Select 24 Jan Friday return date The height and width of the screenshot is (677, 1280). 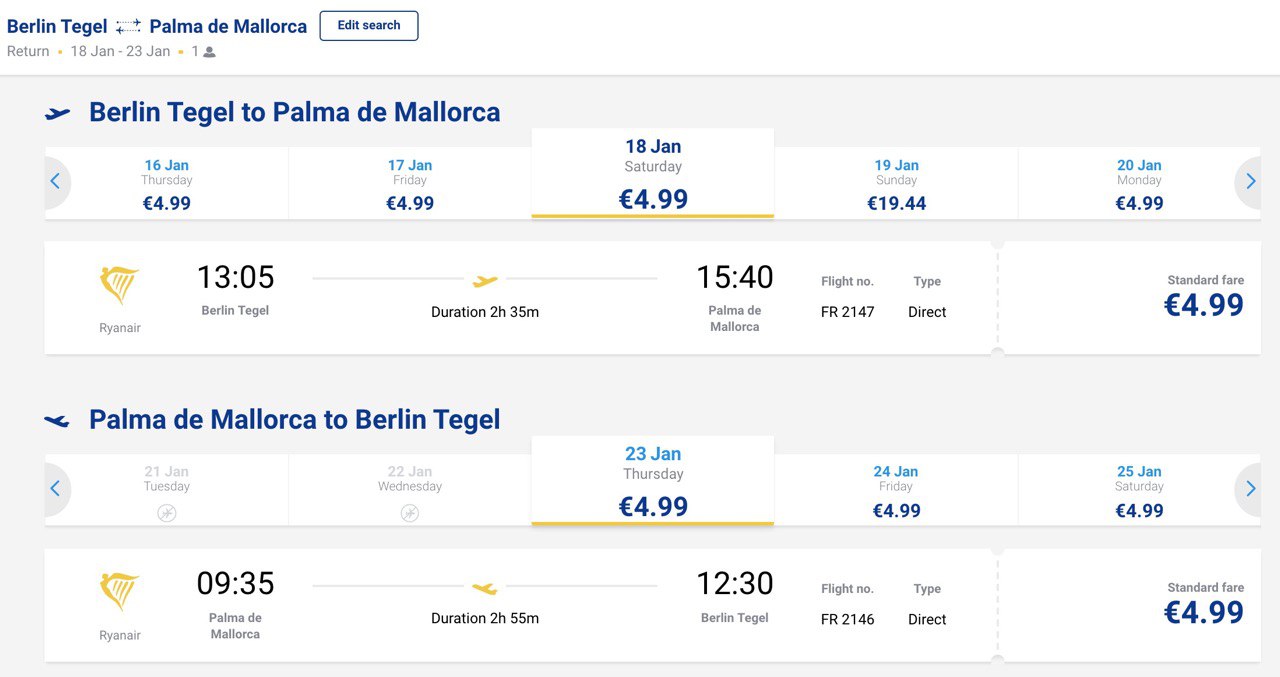(x=896, y=490)
